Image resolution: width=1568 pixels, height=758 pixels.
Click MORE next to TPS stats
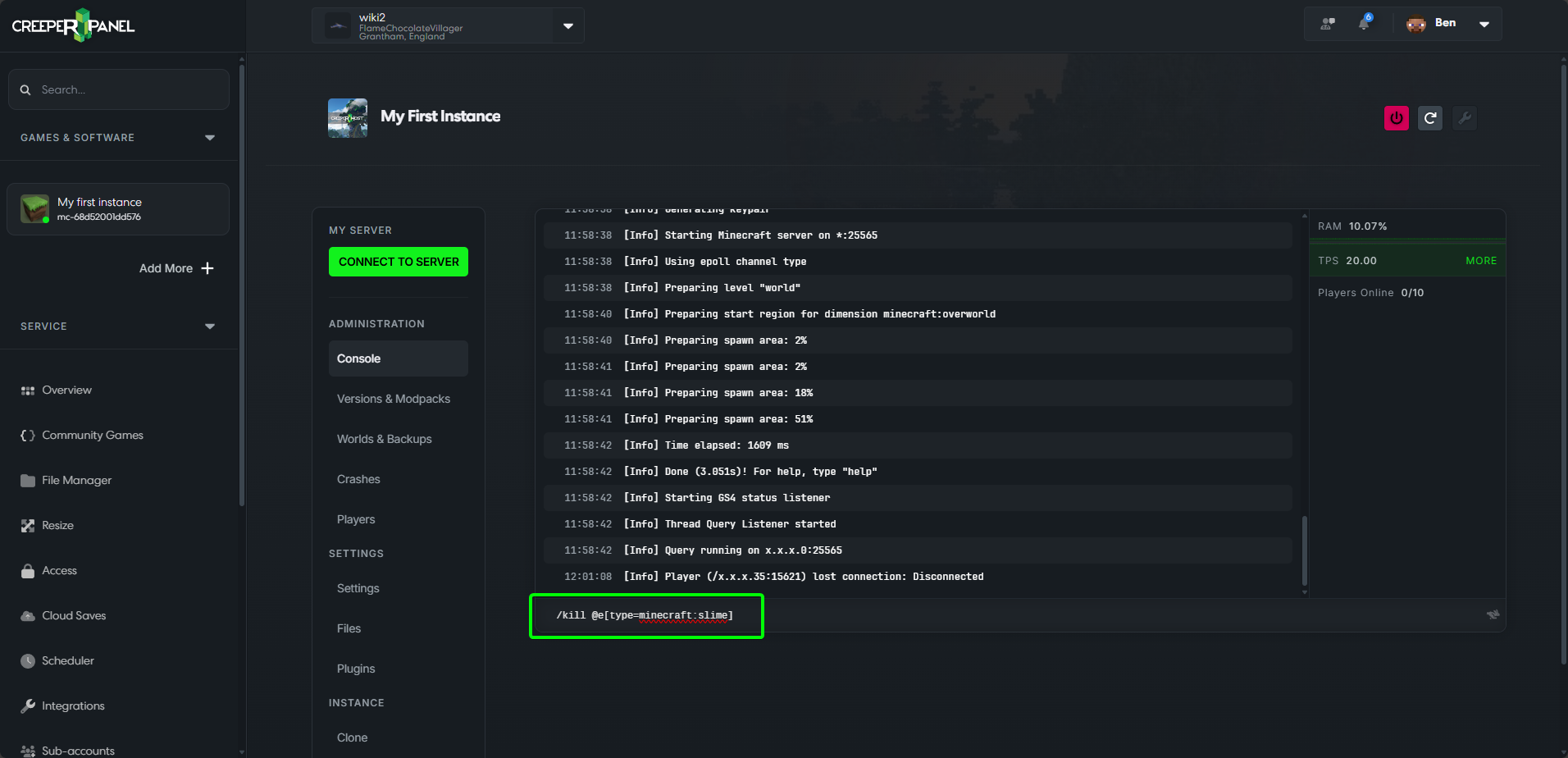point(1480,260)
